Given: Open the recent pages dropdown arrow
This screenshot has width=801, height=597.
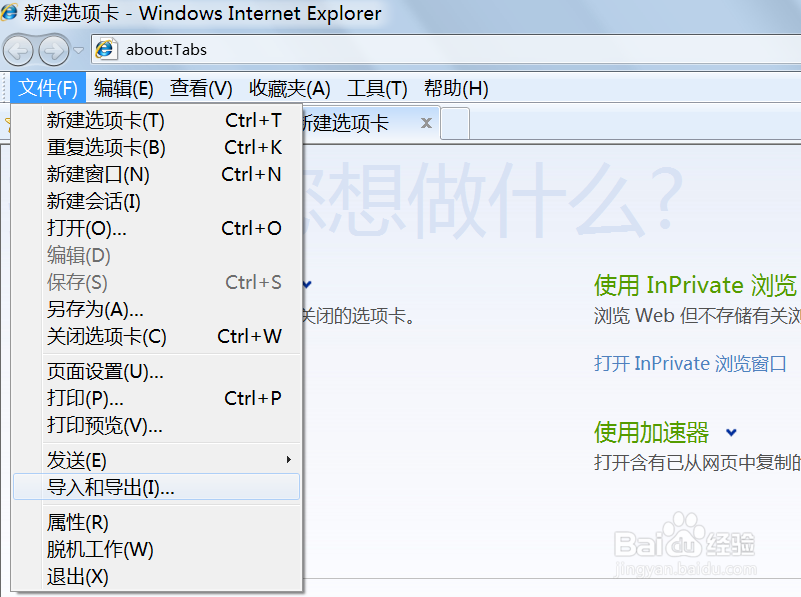Looking at the screenshot, I should point(78,50).
